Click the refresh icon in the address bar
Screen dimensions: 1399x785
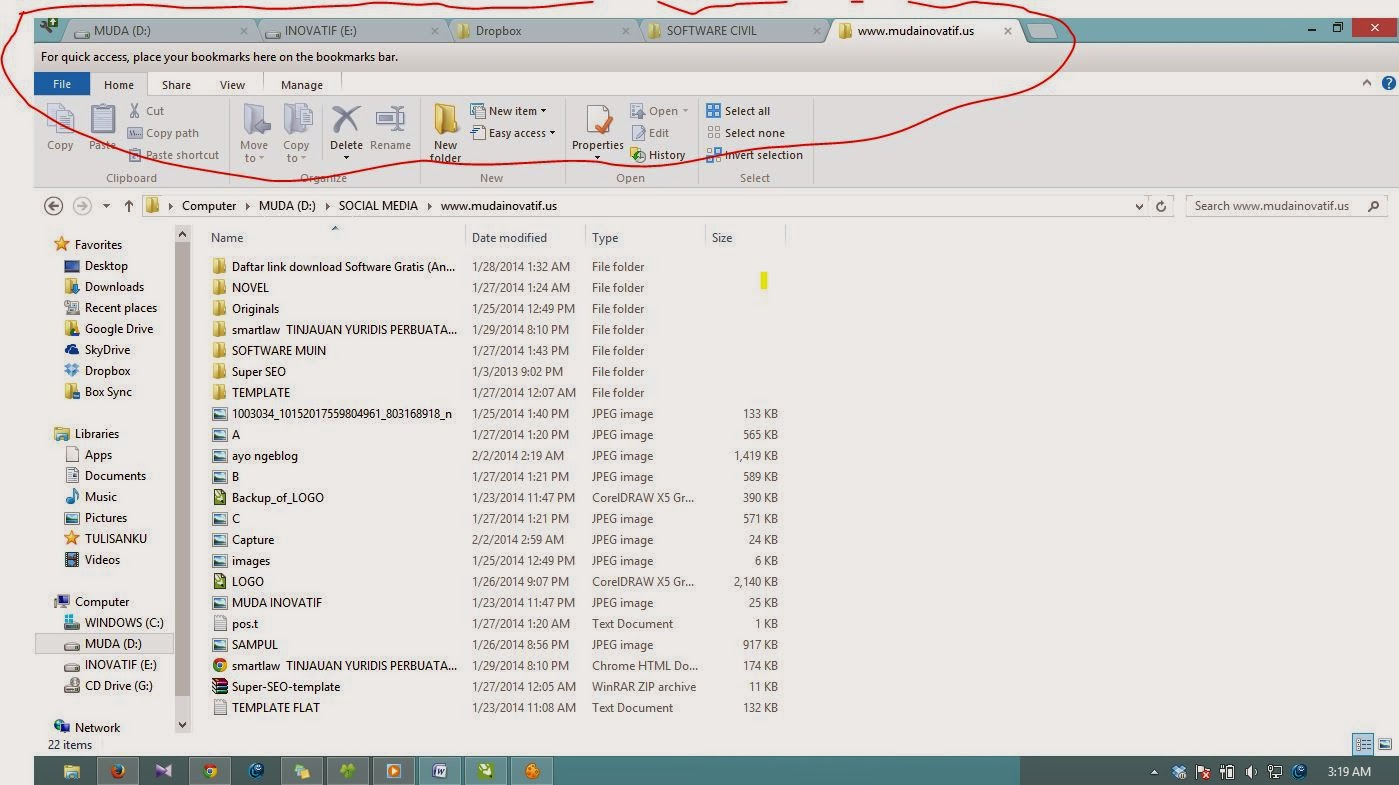[1160, 206]
